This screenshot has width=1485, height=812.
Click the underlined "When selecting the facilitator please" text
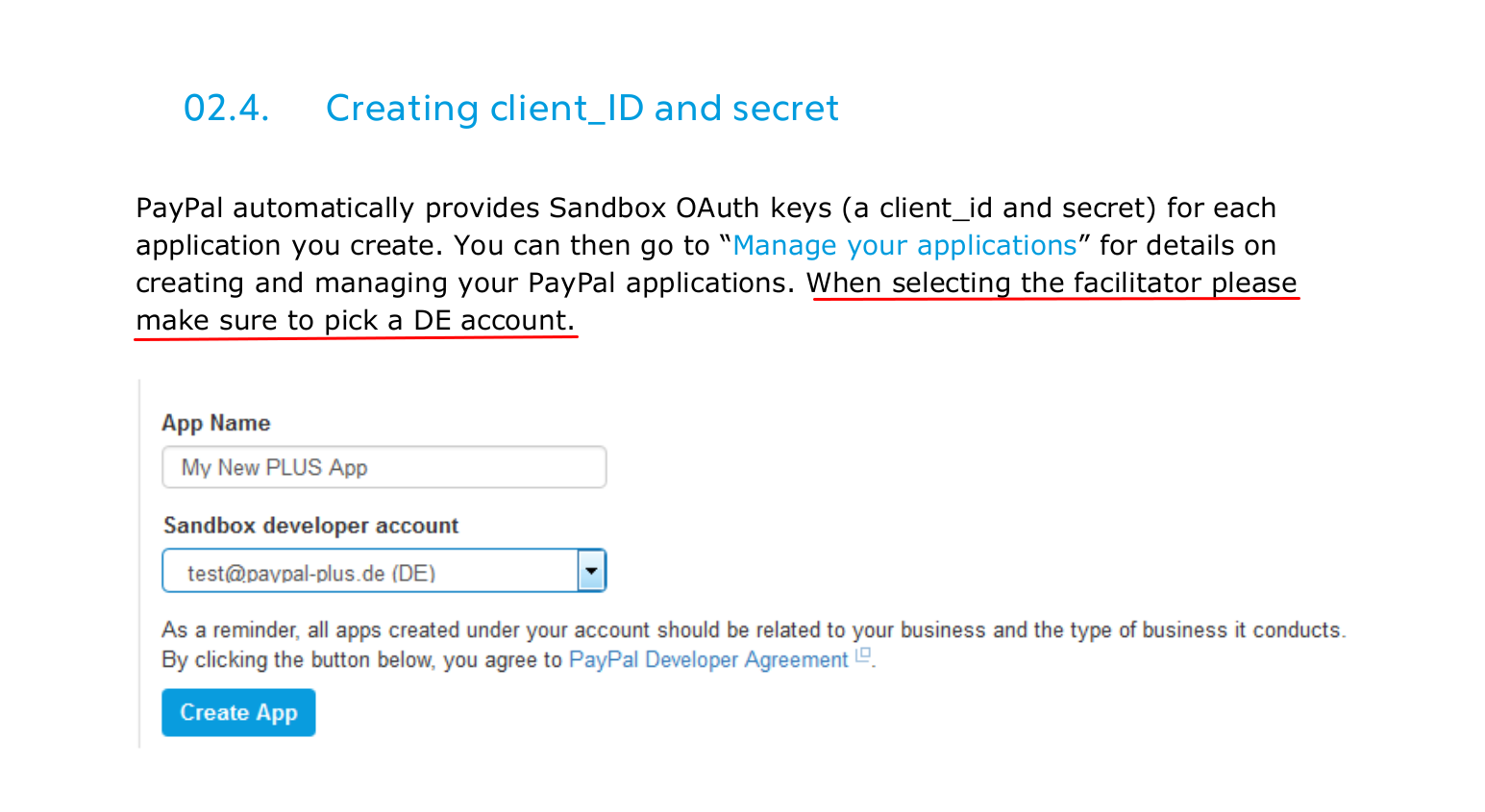tap(1052, 283)
